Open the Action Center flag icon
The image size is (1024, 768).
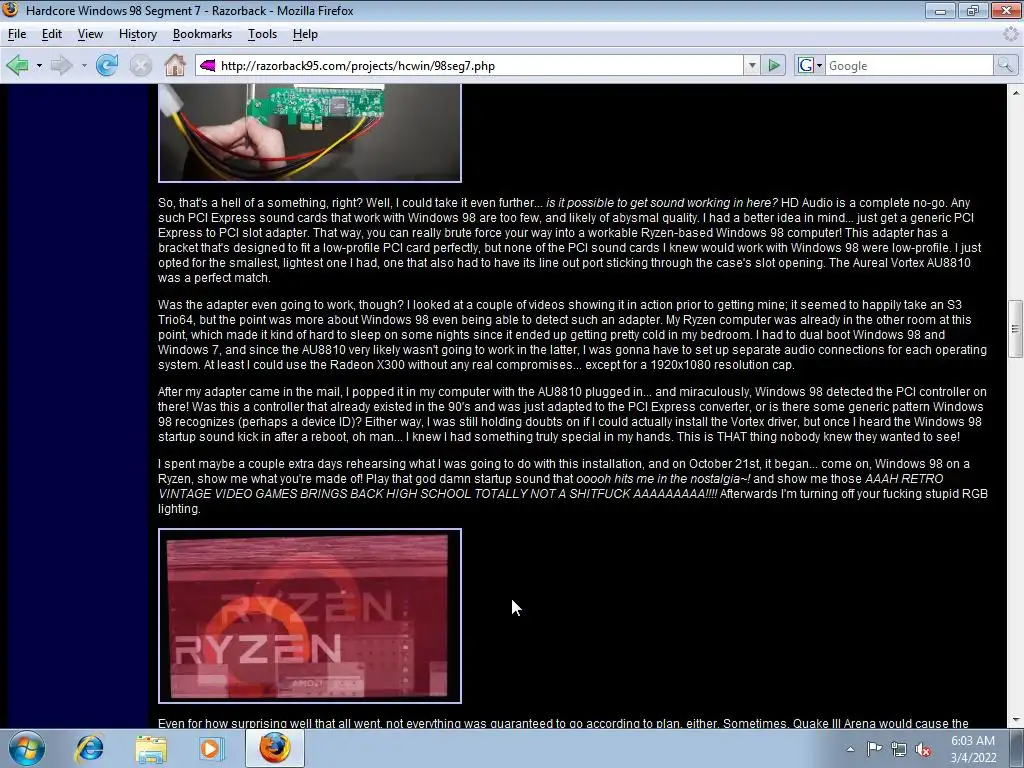[874, 749]
